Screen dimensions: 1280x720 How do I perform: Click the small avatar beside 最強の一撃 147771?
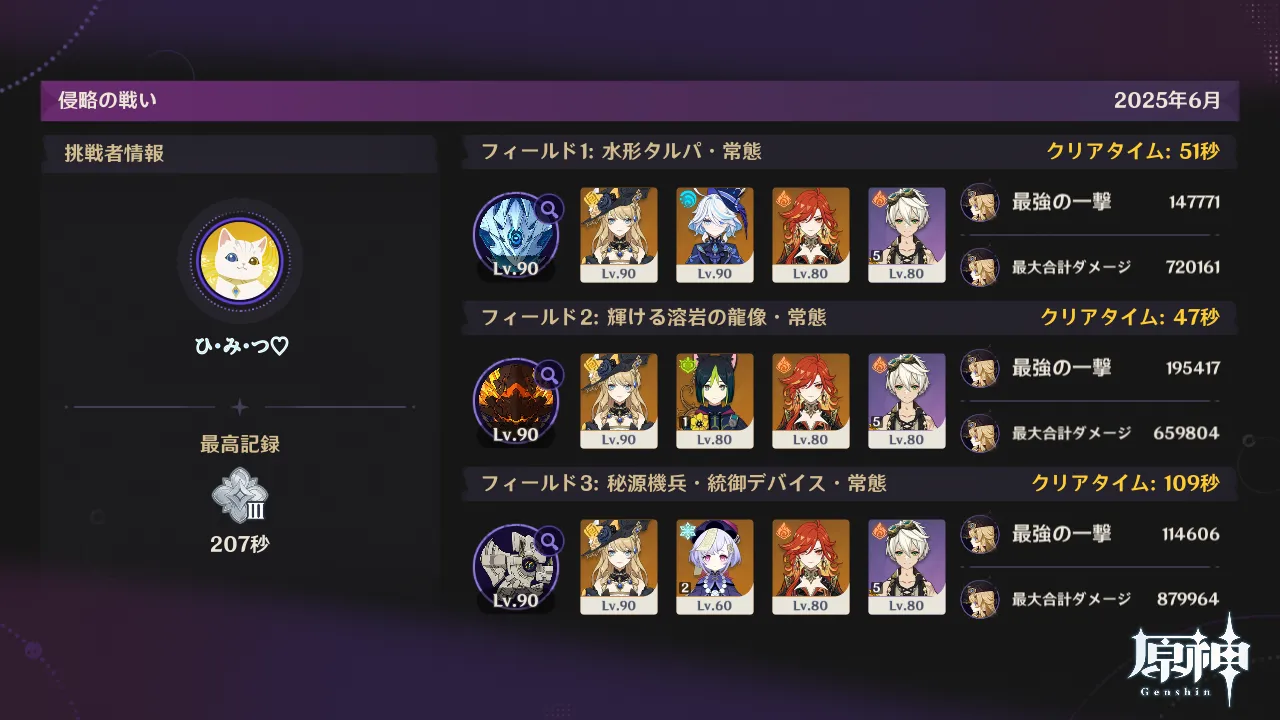[x=978, y=202]
